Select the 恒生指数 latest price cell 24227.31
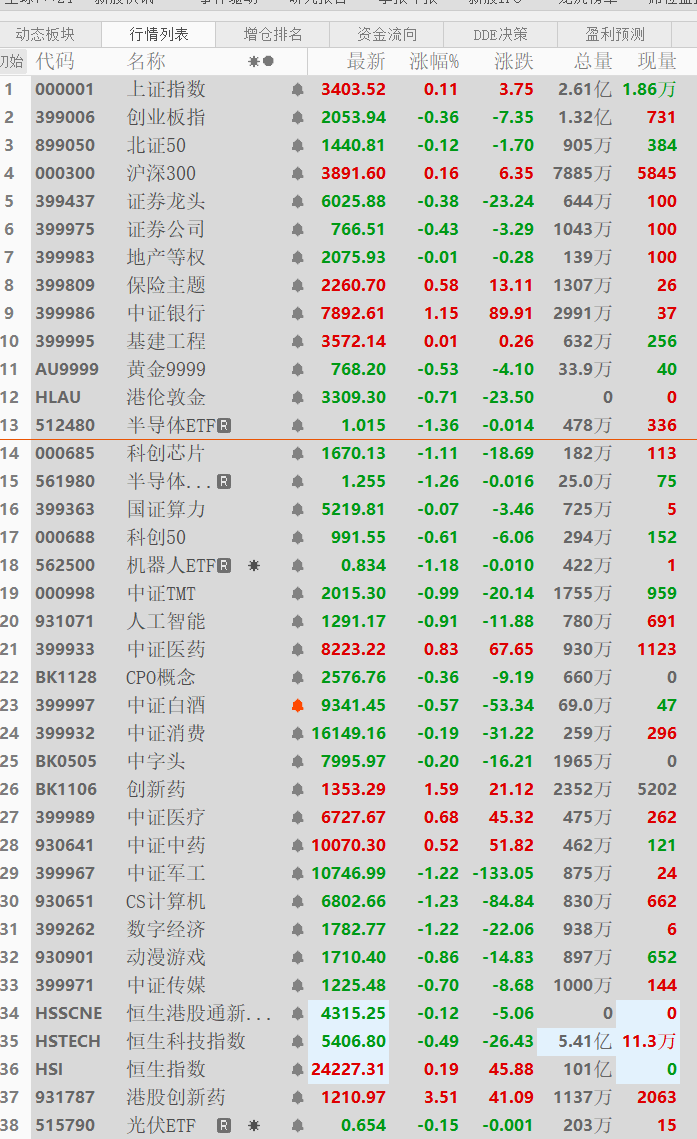 tap(348, 1069)
